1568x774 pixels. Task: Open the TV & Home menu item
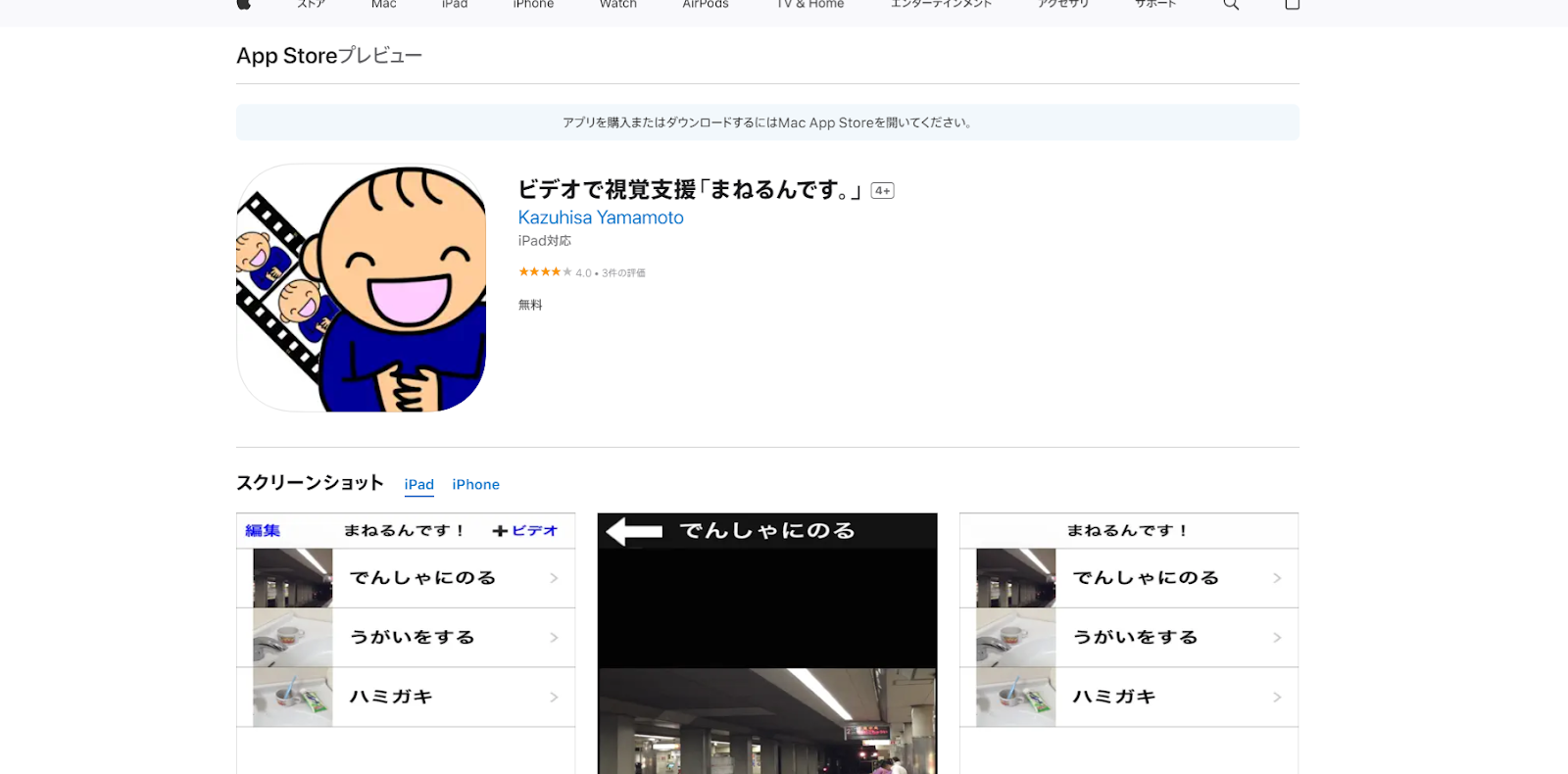pos(810,4)
